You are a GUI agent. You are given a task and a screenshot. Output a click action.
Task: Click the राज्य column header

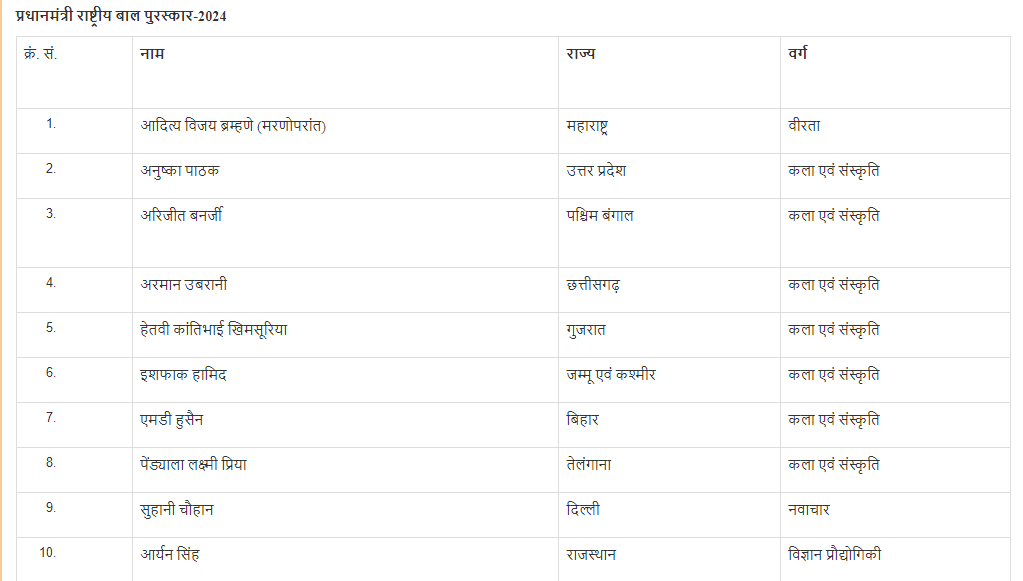coord(580,54)
